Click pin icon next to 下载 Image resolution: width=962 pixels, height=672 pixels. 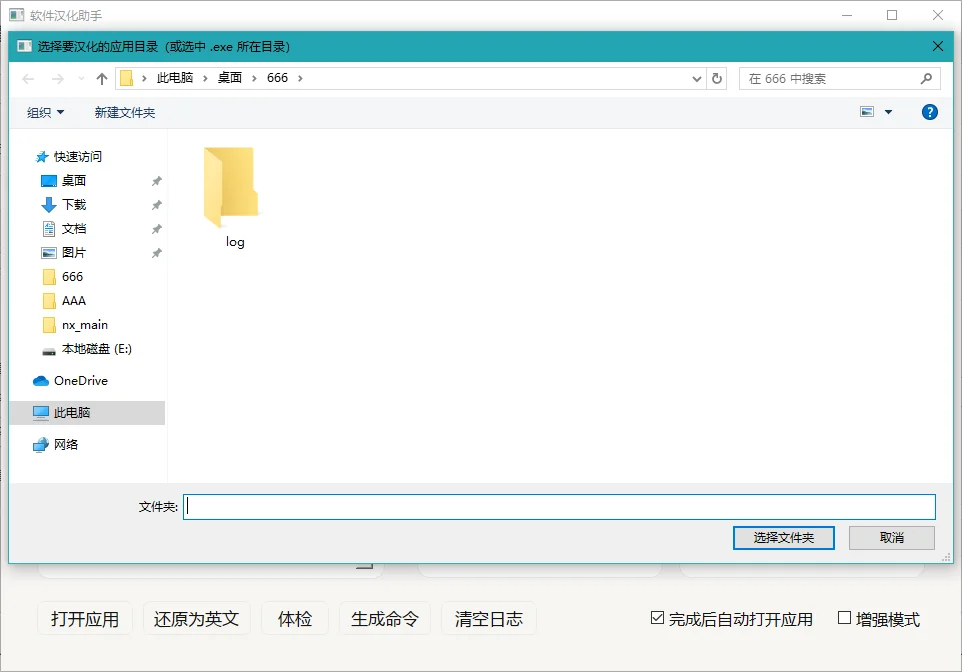point(156,205)
